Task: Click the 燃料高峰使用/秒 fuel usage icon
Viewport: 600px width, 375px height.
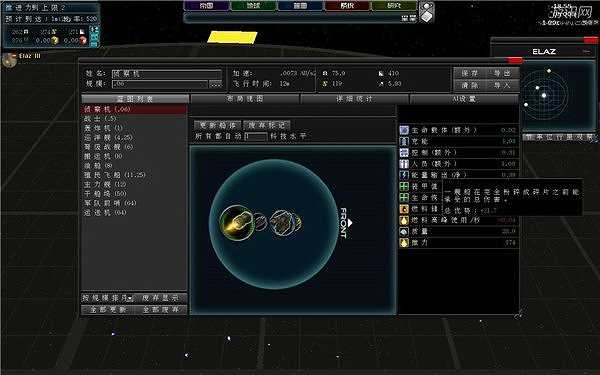Action: point(404,220)
